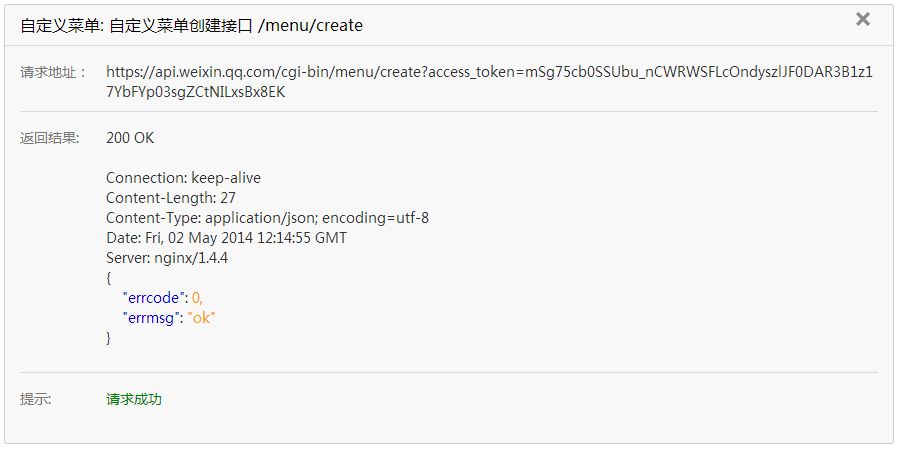Click the dialog title 自定义菜单创建接口 /menu/create
The height and width of the screenshot is (449, 900).
click(191, 26)
